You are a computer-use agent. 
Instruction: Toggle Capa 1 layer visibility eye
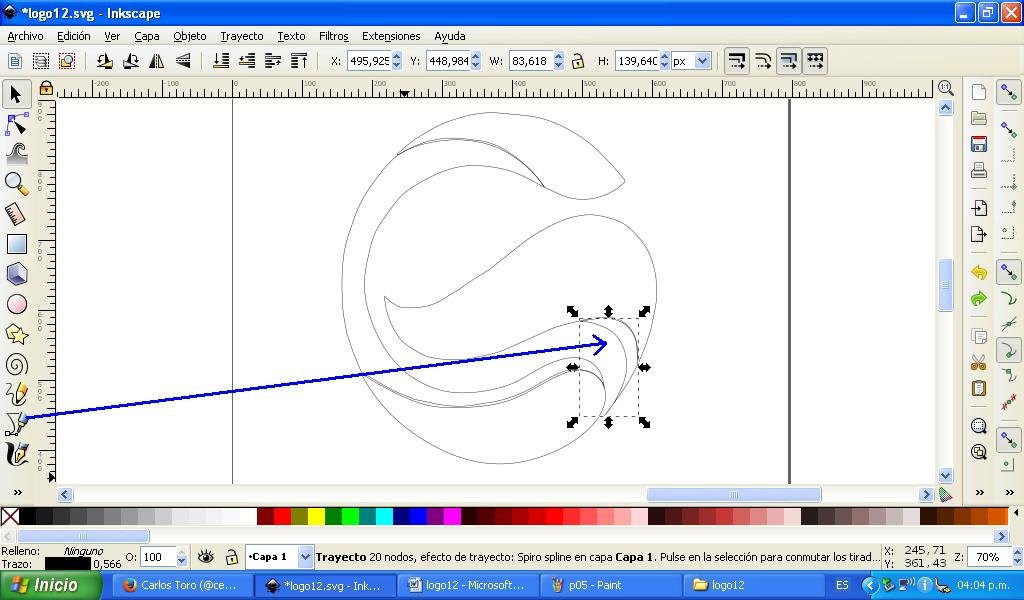pos(206,556)
